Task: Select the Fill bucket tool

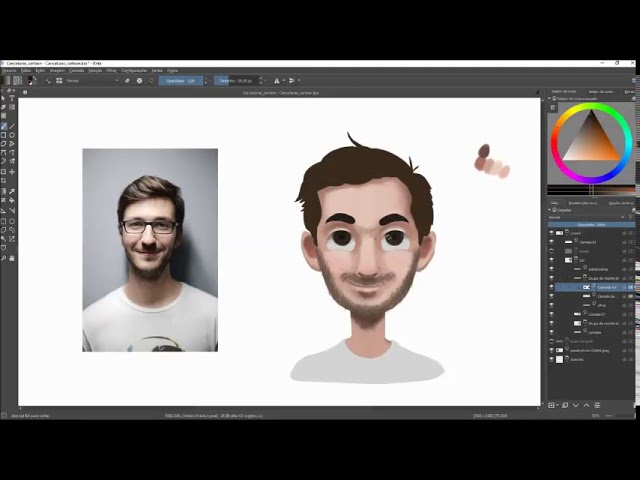Action: (x=12, y=200)
